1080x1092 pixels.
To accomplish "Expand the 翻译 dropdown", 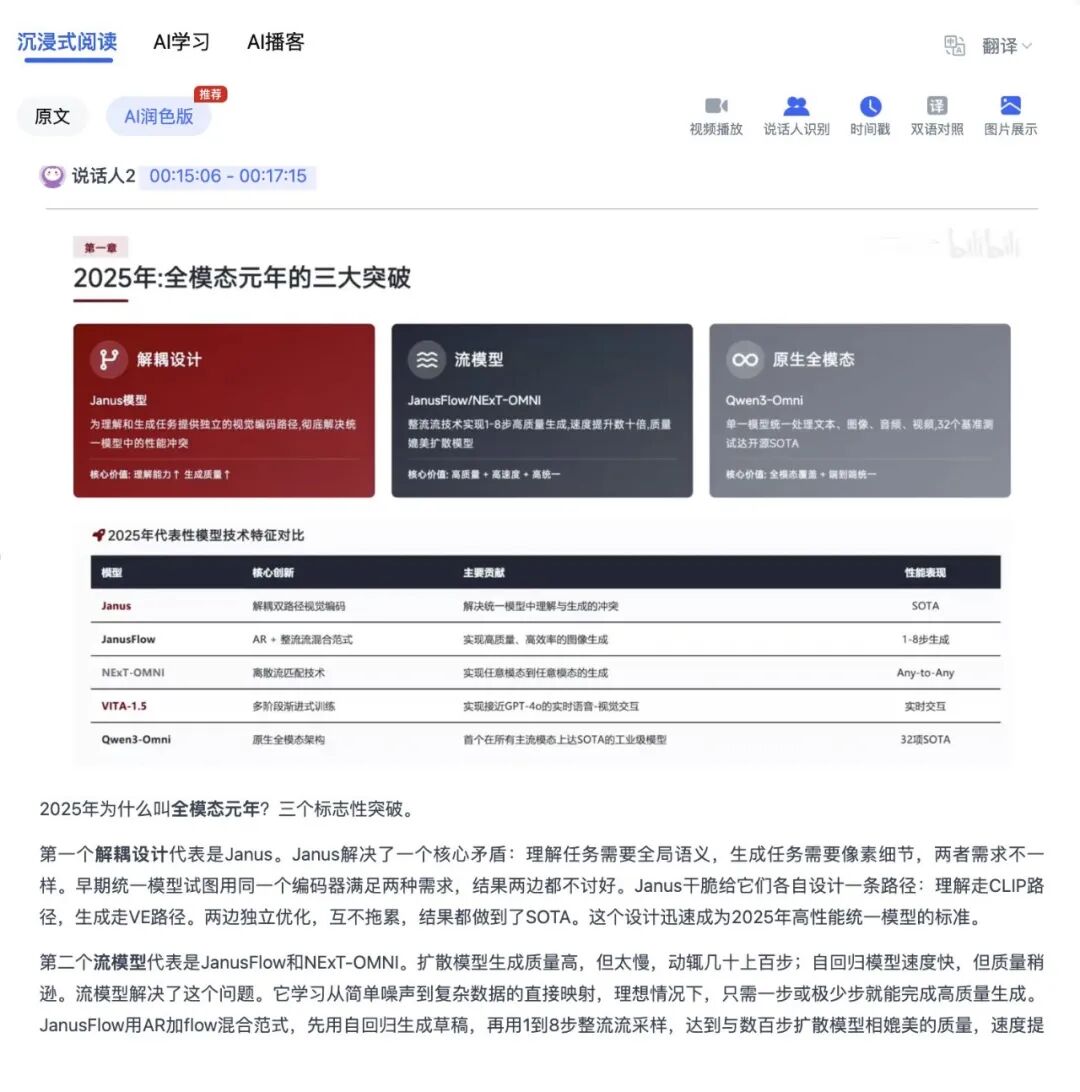I will click(x=1006, y=46).
